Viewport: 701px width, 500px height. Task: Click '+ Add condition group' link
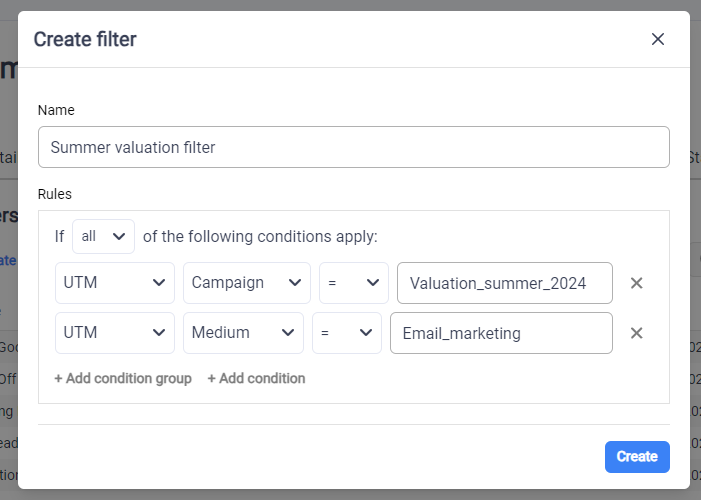point(123,378)
